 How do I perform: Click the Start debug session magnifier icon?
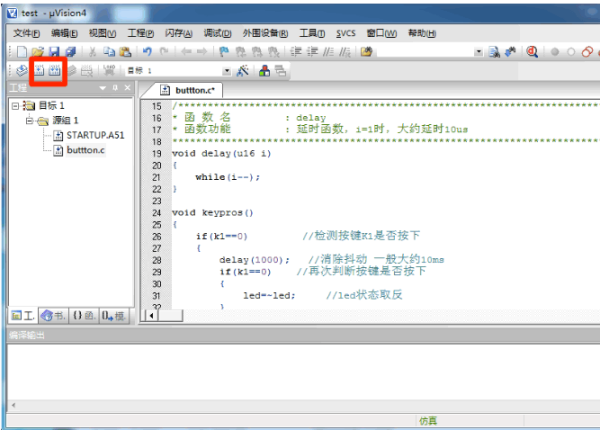[532, 51]
